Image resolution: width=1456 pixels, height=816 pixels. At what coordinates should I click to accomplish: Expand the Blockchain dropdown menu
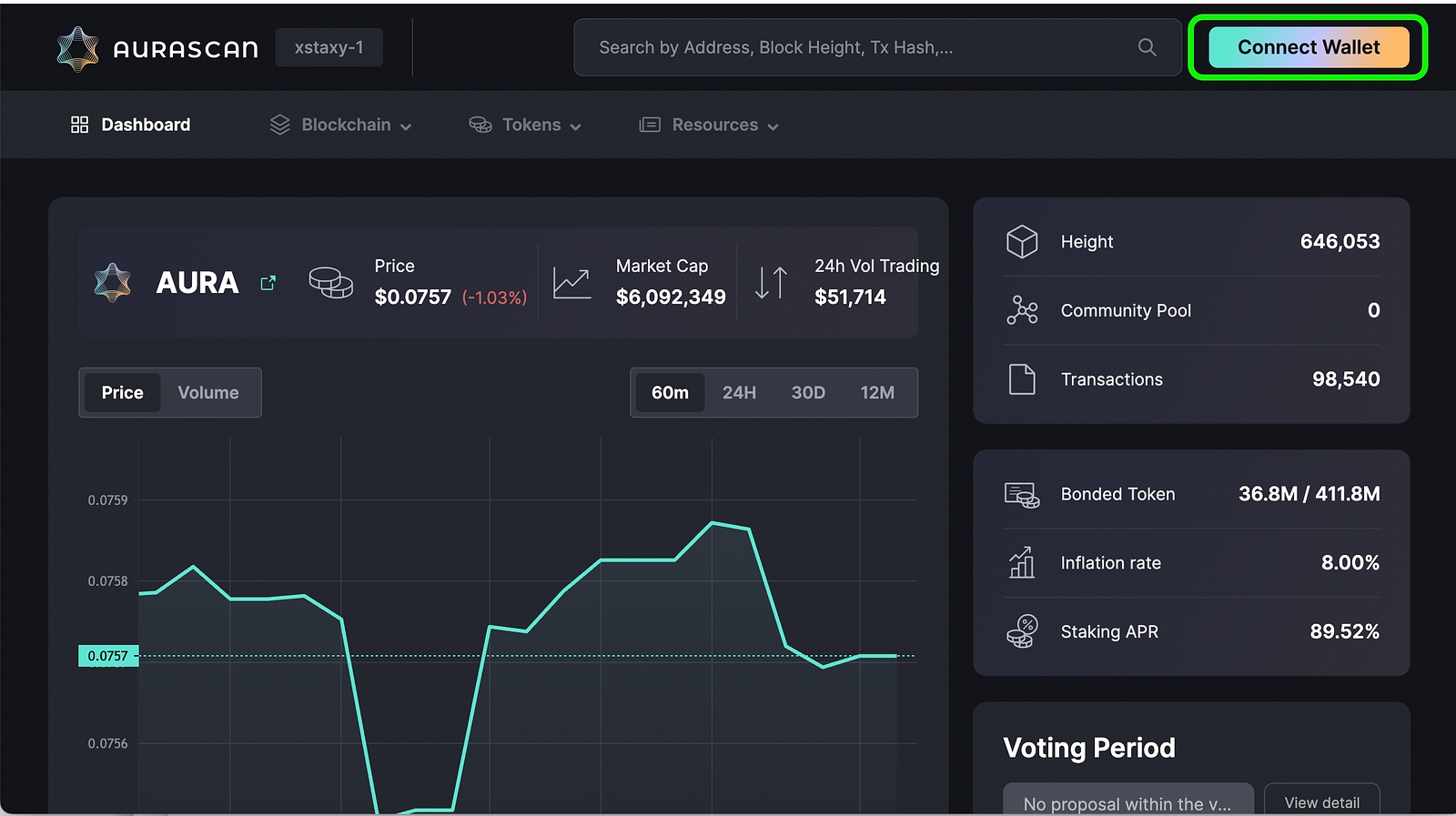tap(341, 126)
